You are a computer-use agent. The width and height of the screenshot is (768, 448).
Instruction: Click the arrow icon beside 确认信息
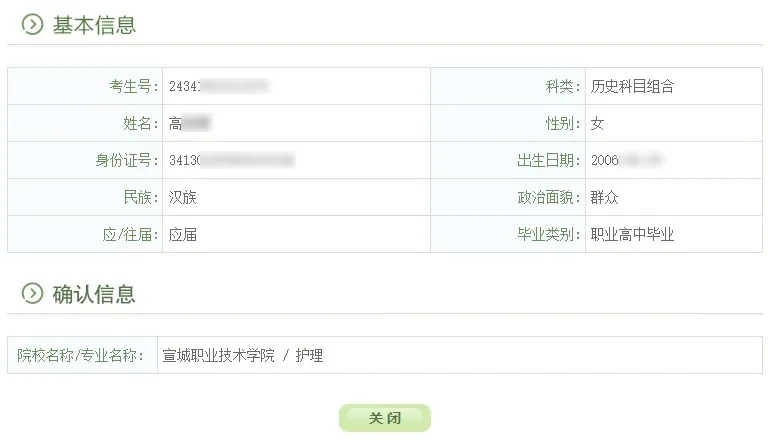32,293
